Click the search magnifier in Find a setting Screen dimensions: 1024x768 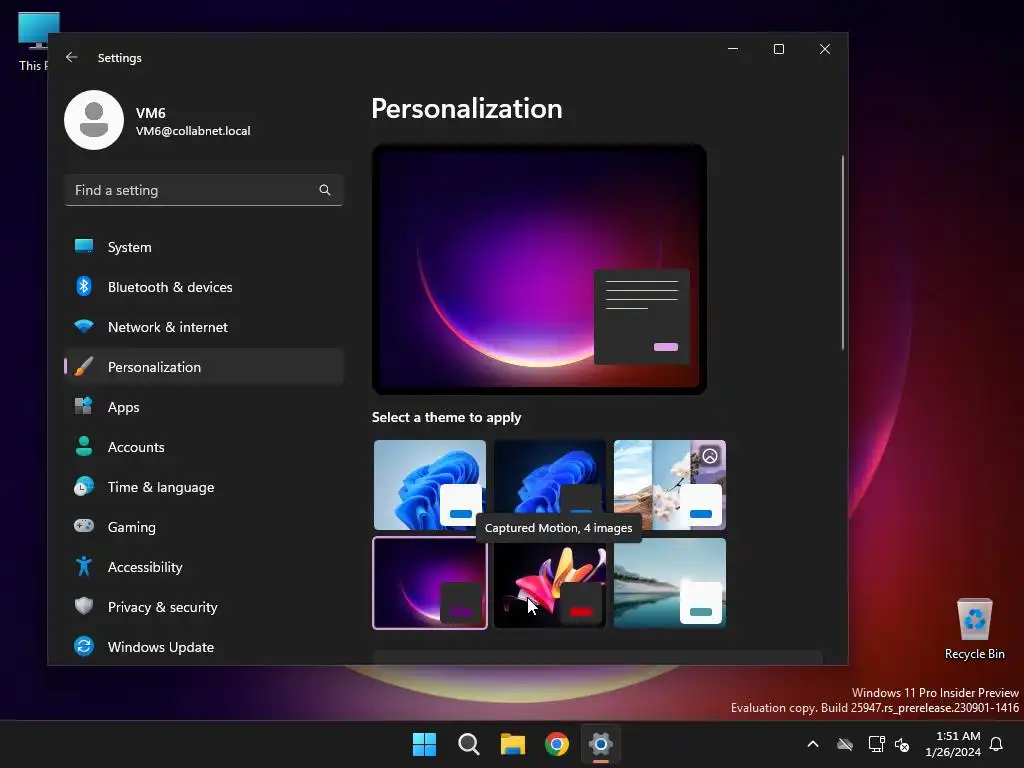[325, 190]
